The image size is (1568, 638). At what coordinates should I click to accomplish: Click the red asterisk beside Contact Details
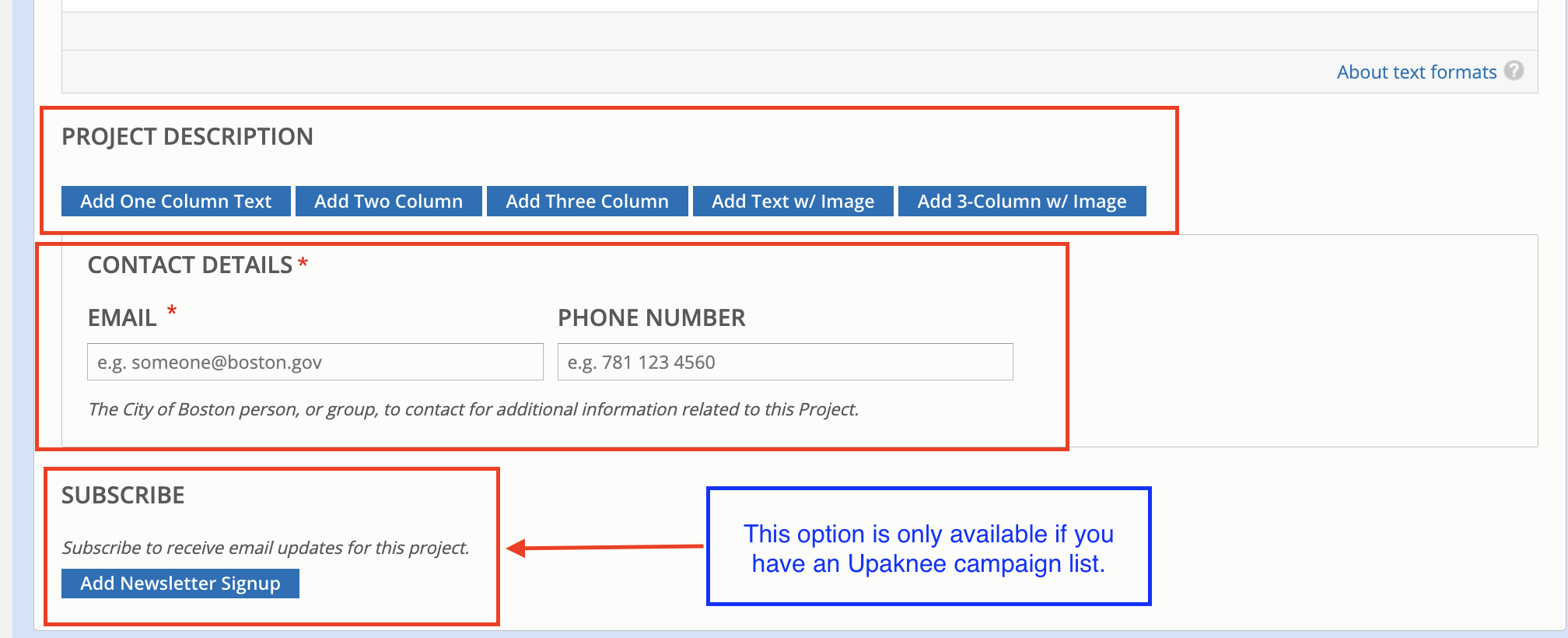[x=303, y=263]
